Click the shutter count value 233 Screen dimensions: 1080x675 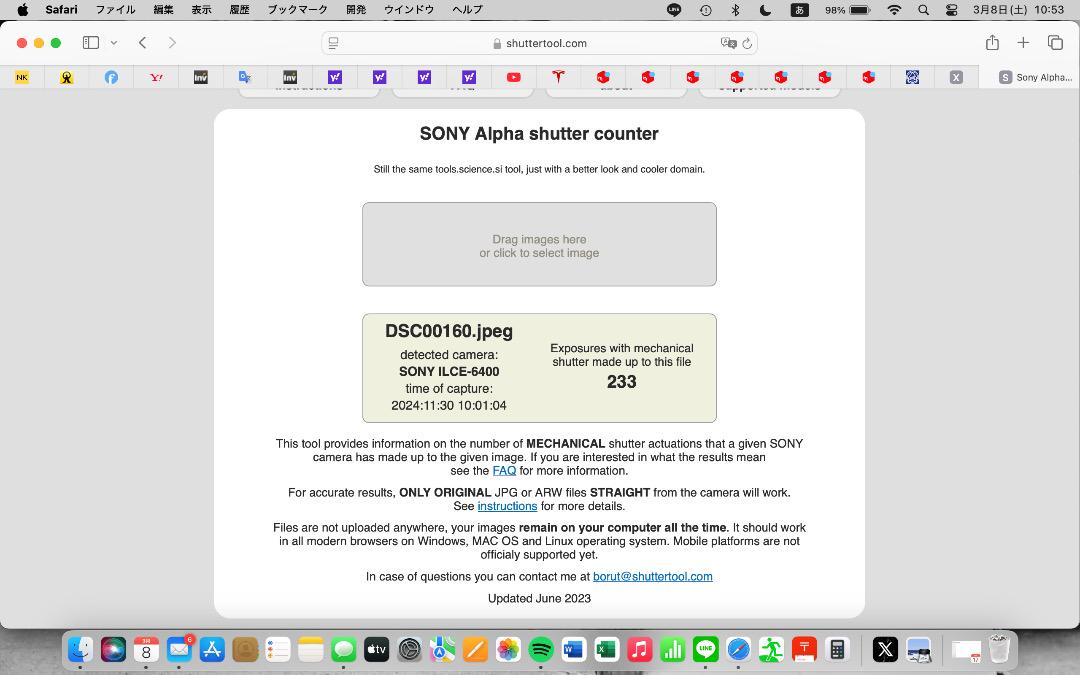621,382
